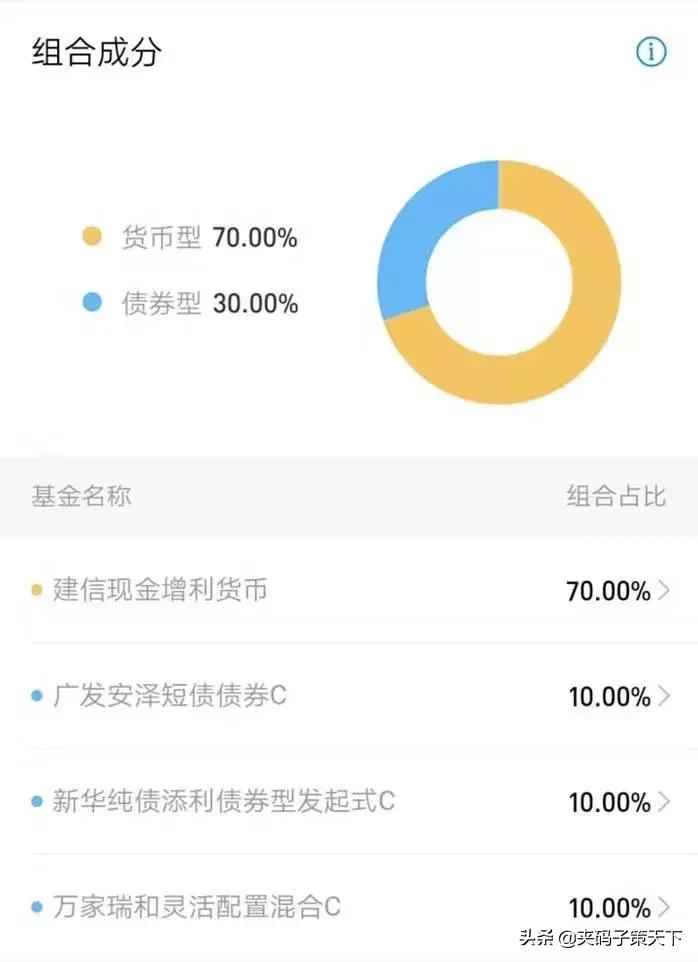Select the blue dot beside 广发安泽短债债券C

(37, 697)
